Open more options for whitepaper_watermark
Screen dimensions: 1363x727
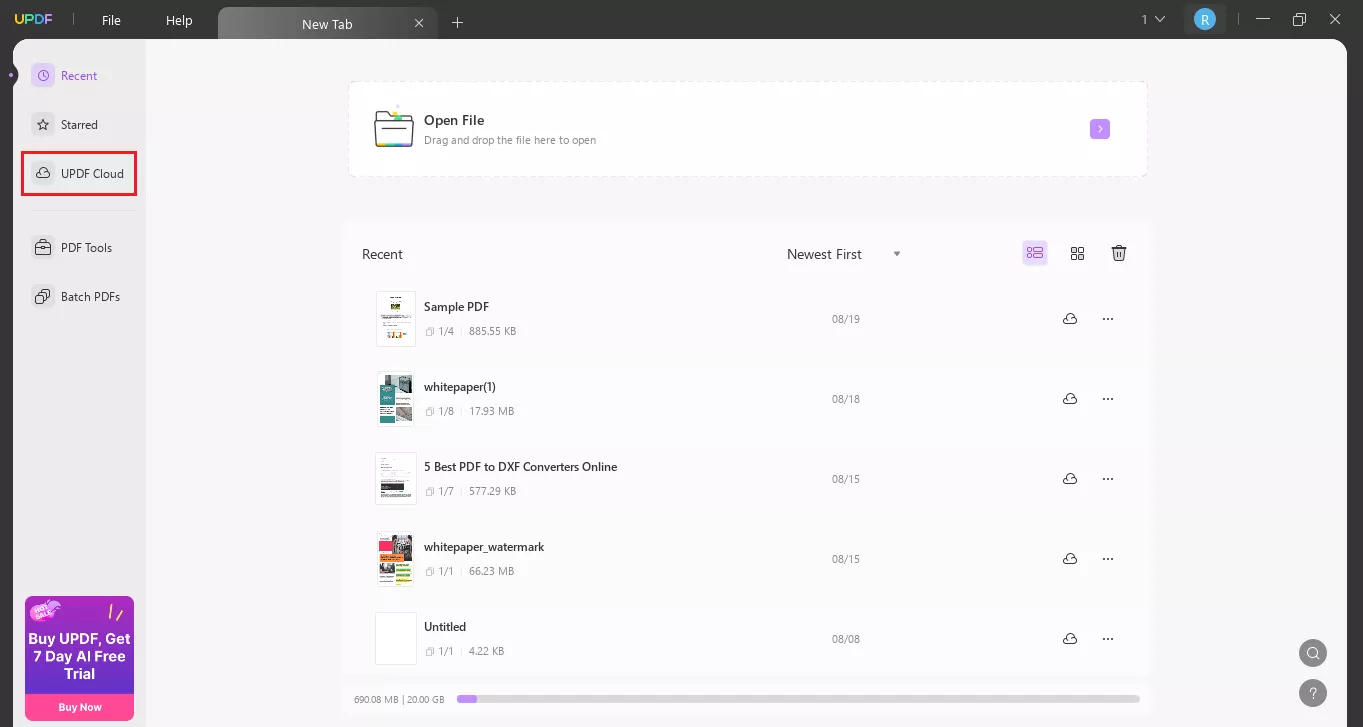[1108, 559]
